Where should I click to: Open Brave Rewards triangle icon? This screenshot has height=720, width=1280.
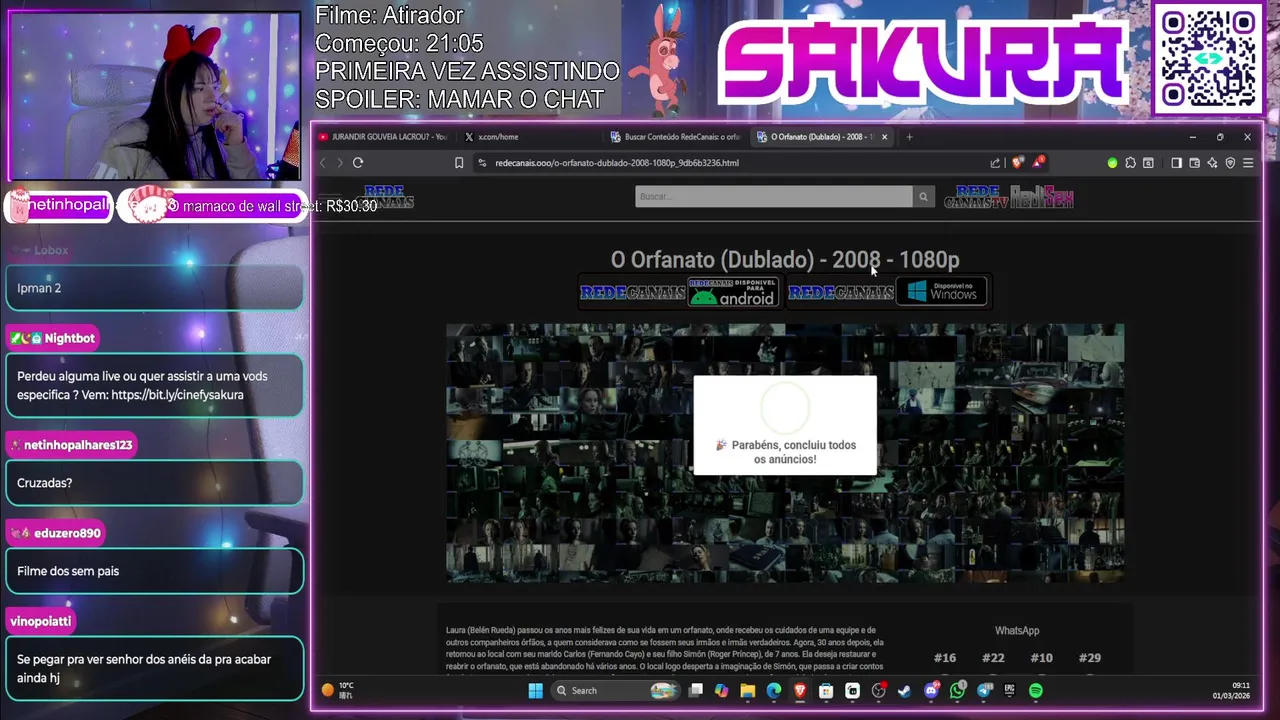coord(1038,162)
